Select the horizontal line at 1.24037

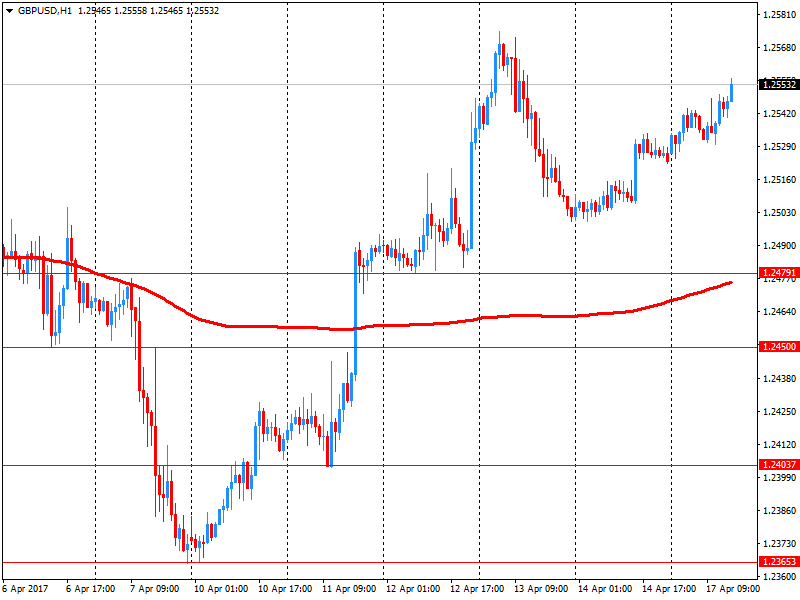(x=380, y=465)
